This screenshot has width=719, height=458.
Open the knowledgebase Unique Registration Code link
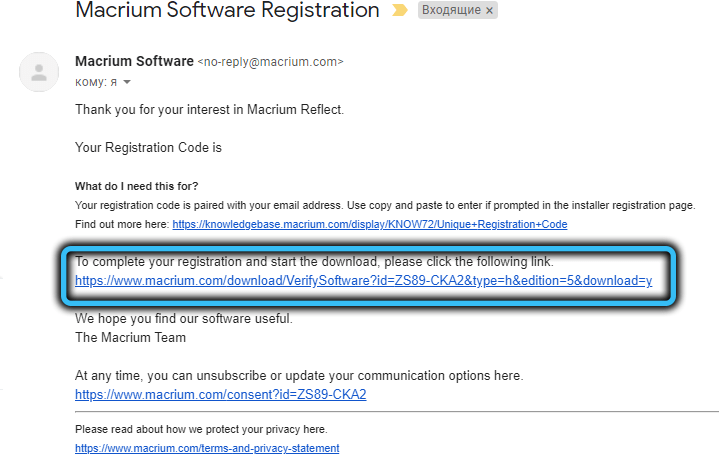370,224
